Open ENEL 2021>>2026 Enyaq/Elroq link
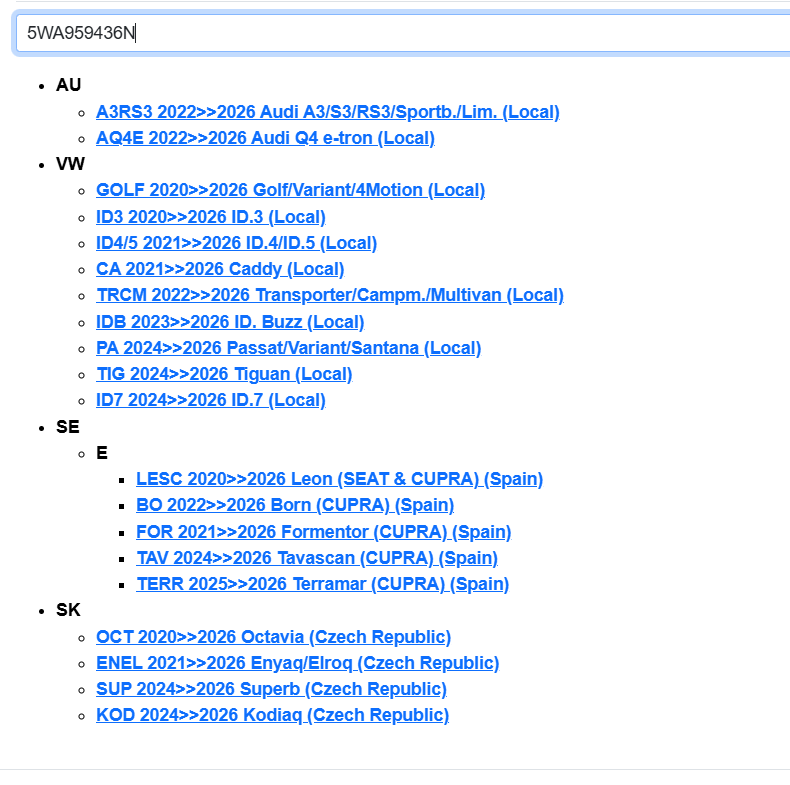The image size is (790, 785). pyautogui.click(x=298, y=663)
